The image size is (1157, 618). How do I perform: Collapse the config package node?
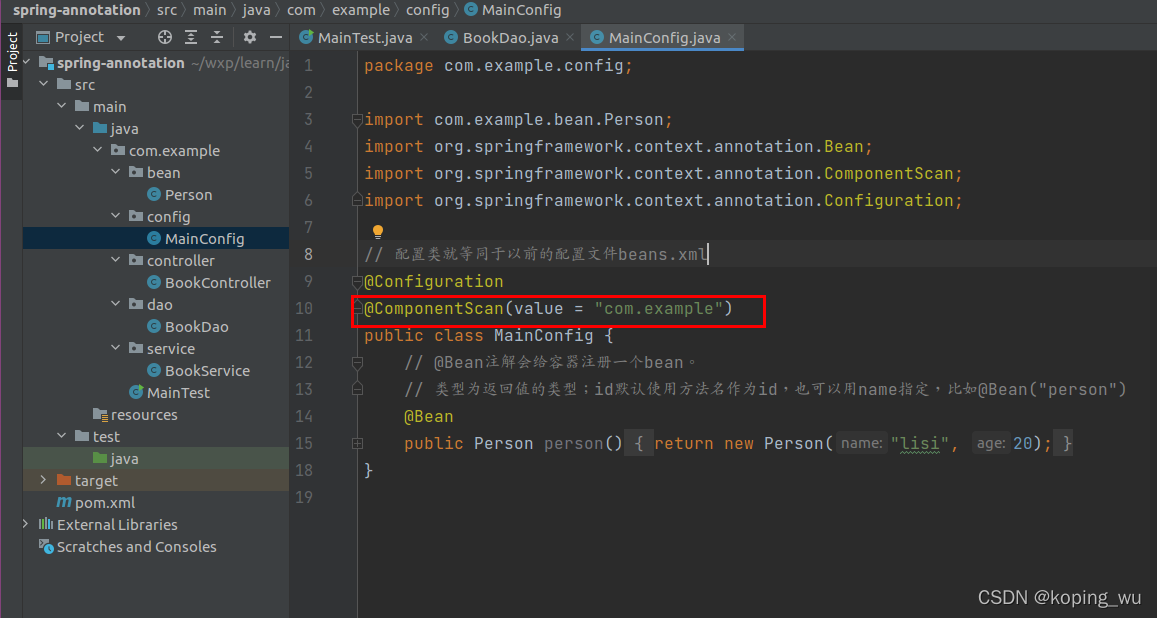pos(116,216)
